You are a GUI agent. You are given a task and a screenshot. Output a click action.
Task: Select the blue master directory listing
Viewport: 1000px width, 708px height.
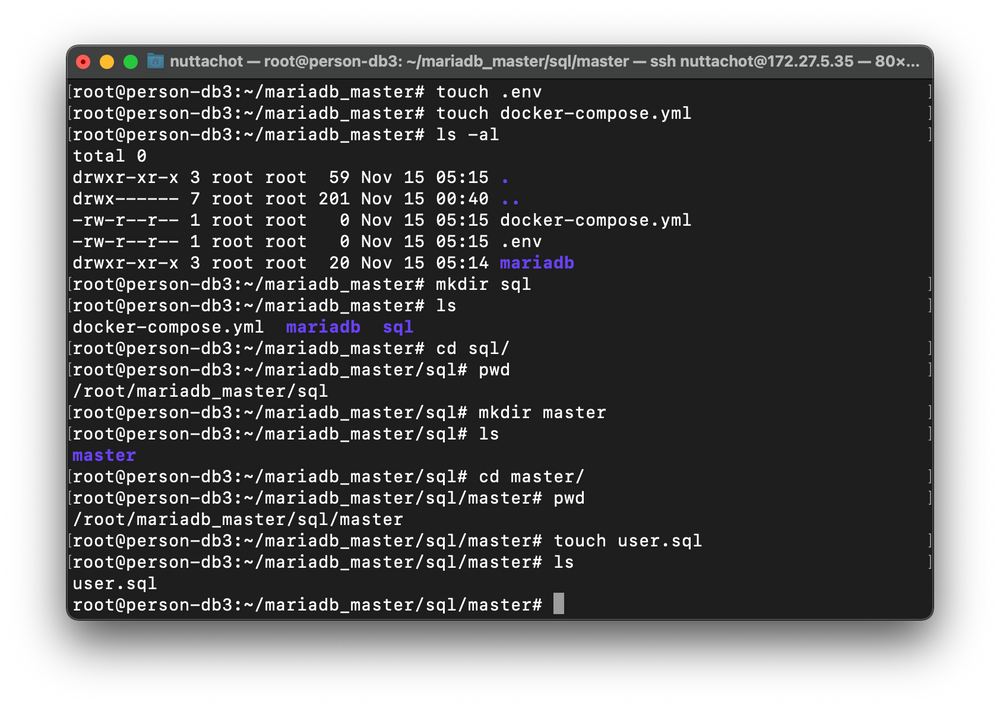103,455
